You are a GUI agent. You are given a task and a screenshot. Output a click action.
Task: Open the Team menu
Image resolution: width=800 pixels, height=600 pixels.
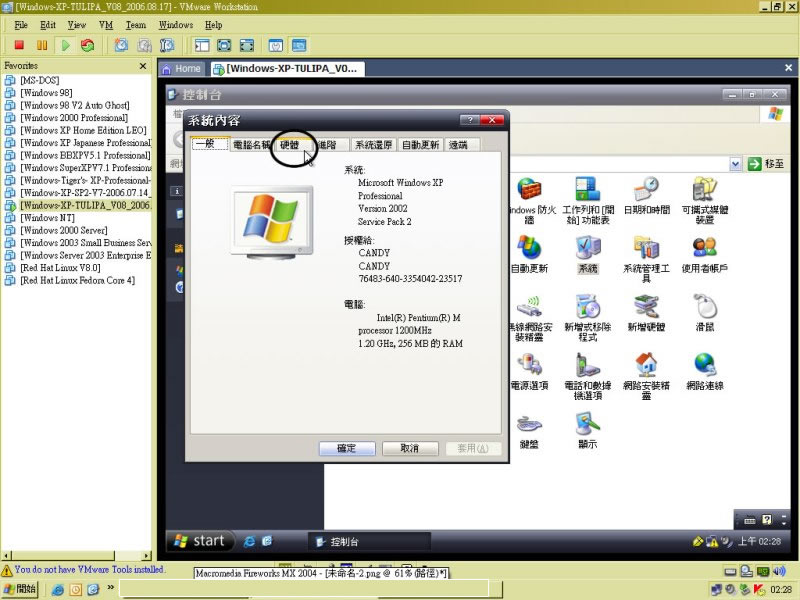(136, 25)
